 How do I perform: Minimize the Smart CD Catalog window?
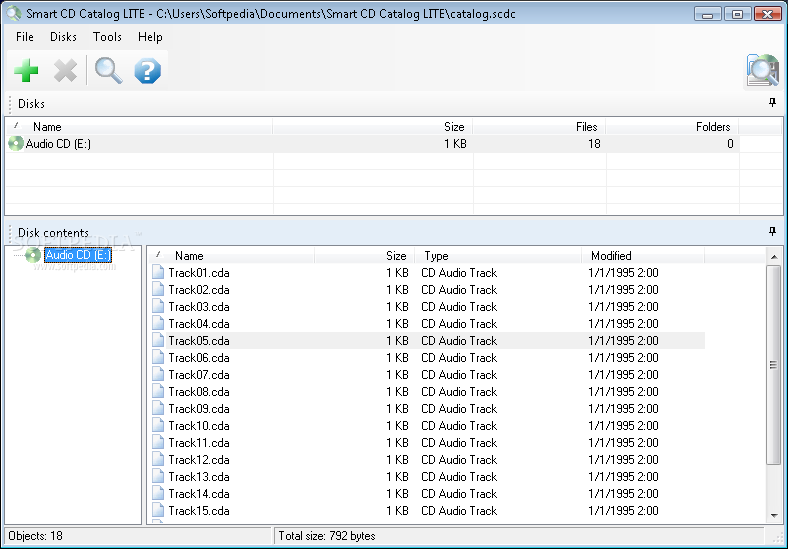(x=708, y=14)
